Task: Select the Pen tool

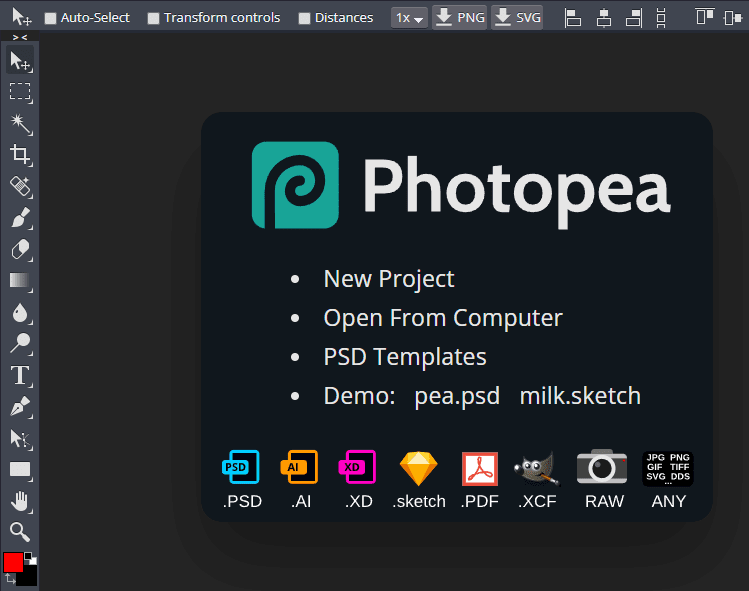Action: point(20,407)
